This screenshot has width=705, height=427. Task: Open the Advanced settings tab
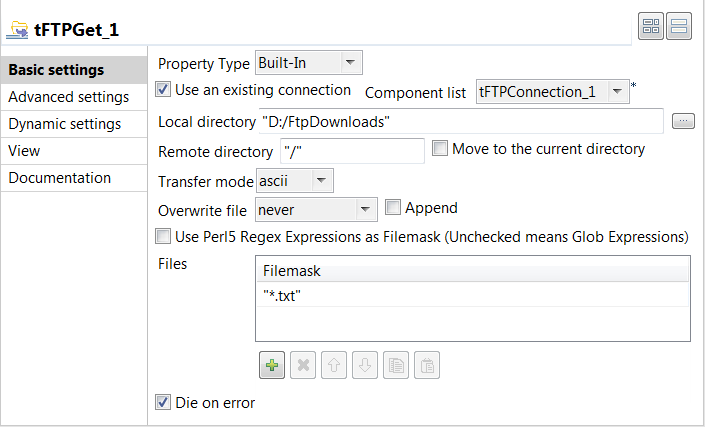click(x=68, y=97)
